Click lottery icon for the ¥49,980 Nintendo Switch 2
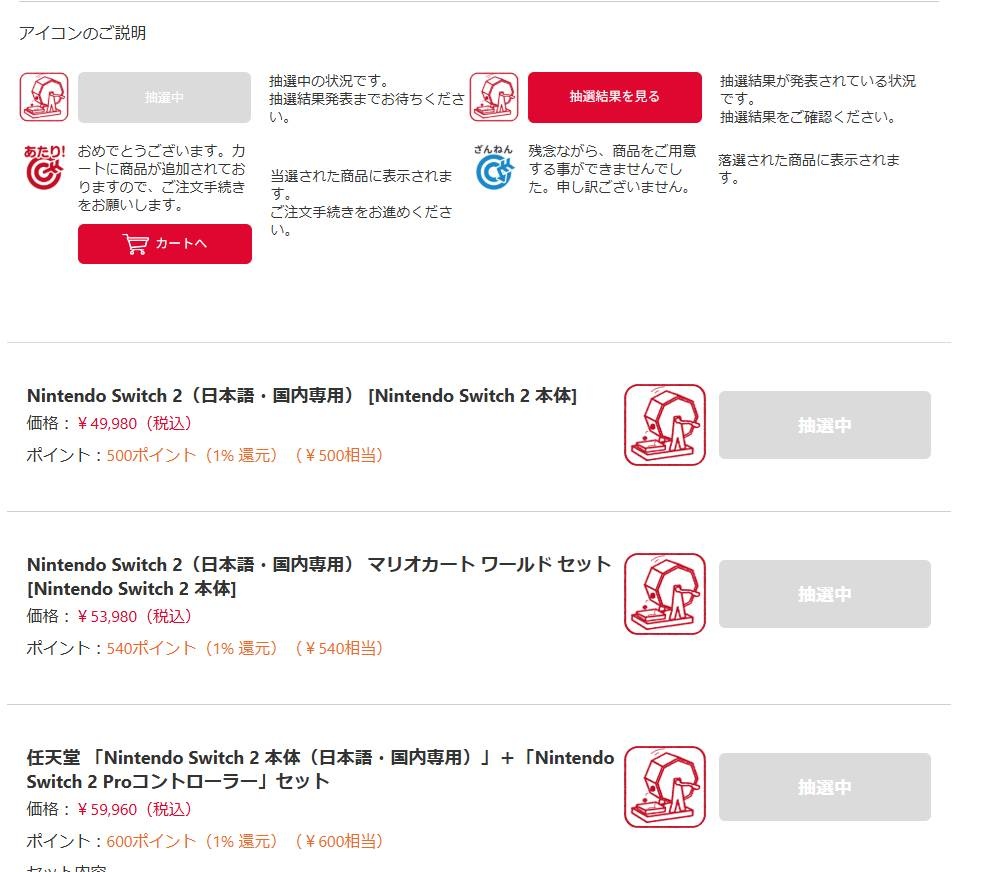The image size is (1007, 872). click(665, 424)
